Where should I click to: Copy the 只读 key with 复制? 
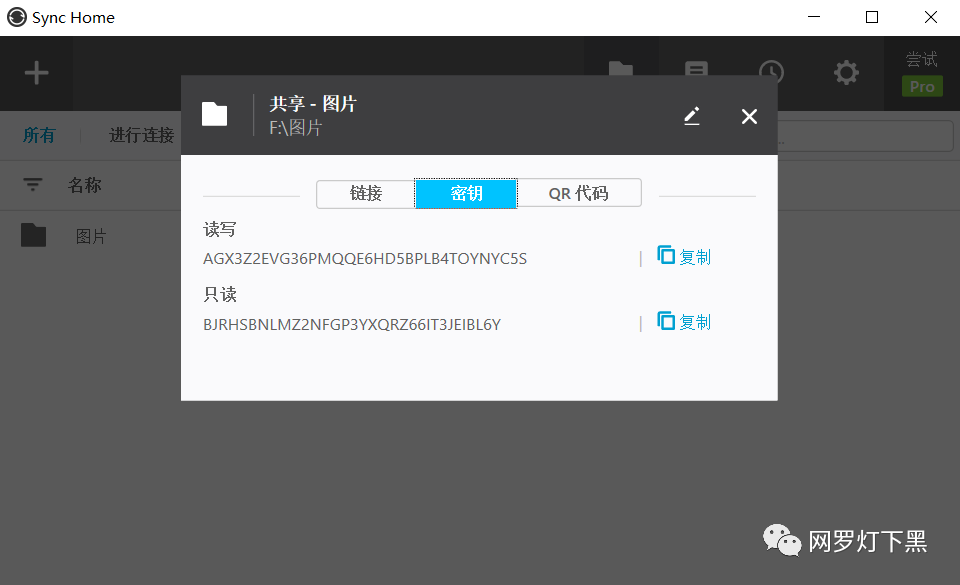tap(684, 322)
